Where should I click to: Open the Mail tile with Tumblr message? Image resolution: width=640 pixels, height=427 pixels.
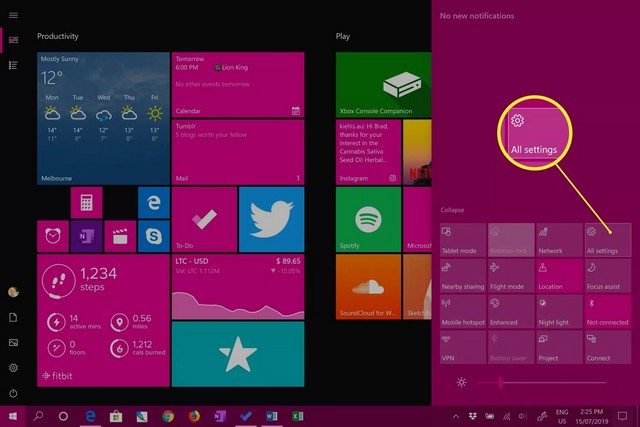(x=238, y=152)
